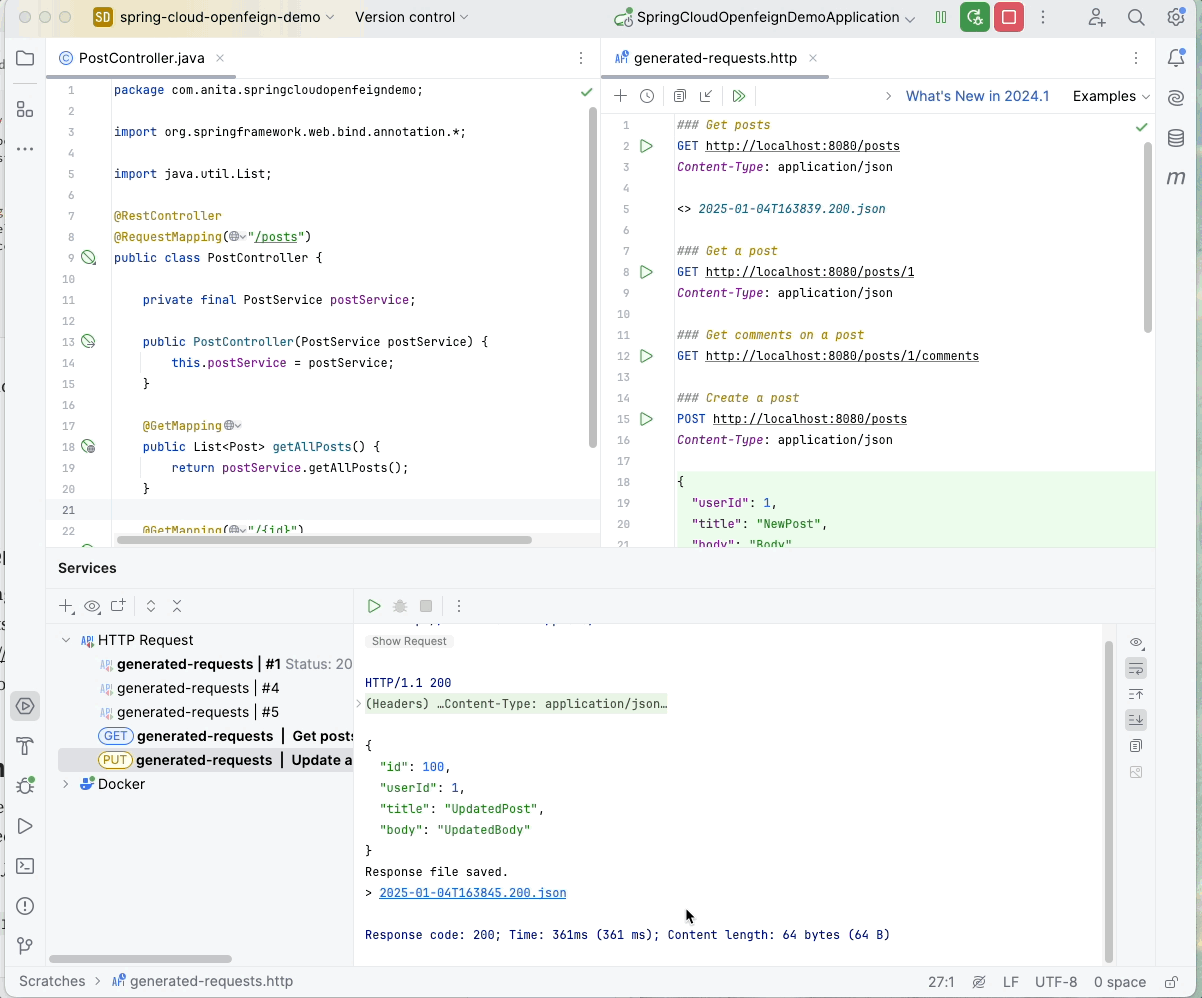The height and width of the screenshot is (998, 1202).
Task: Open Search Everywhere magnifier
Action: [1136, 17]
